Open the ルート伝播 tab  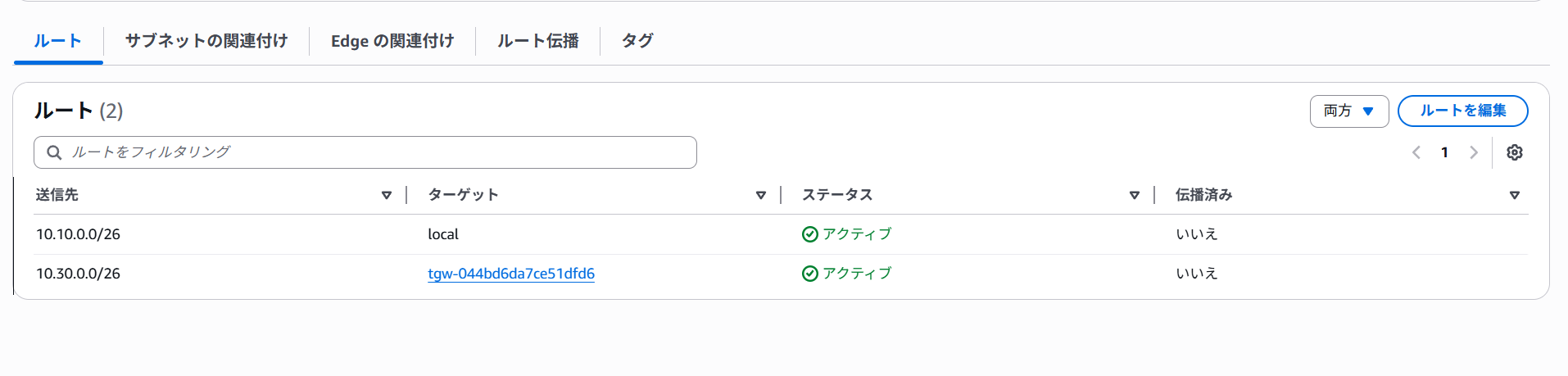538,41
